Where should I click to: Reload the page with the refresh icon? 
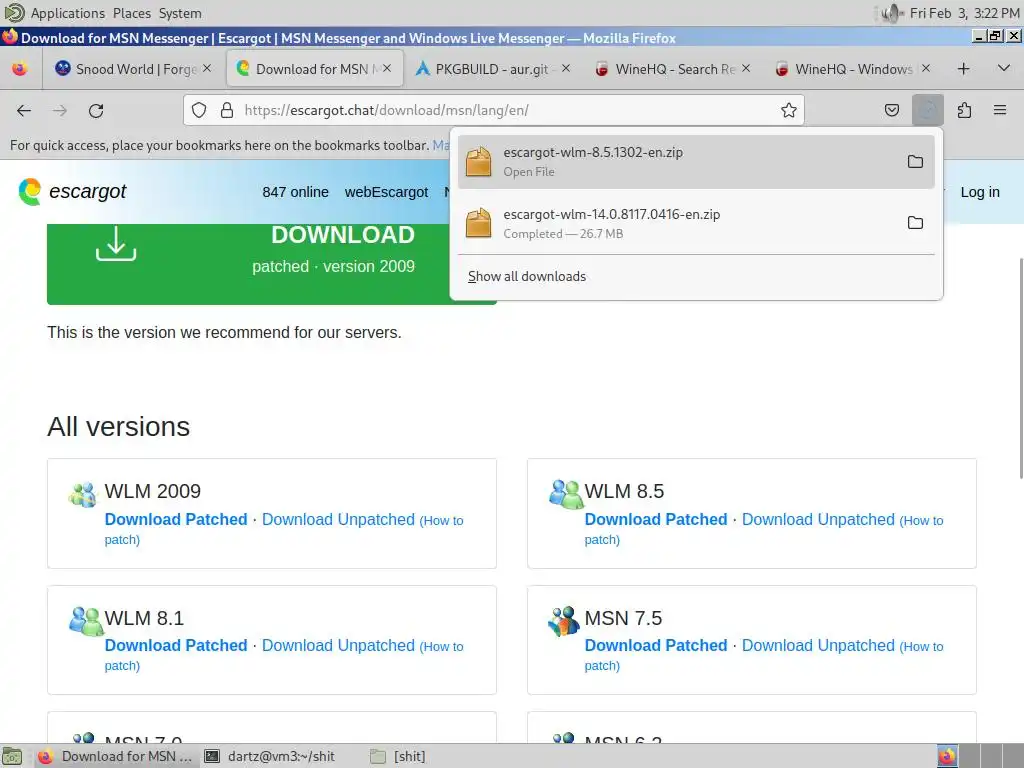(x=96, y=110)
